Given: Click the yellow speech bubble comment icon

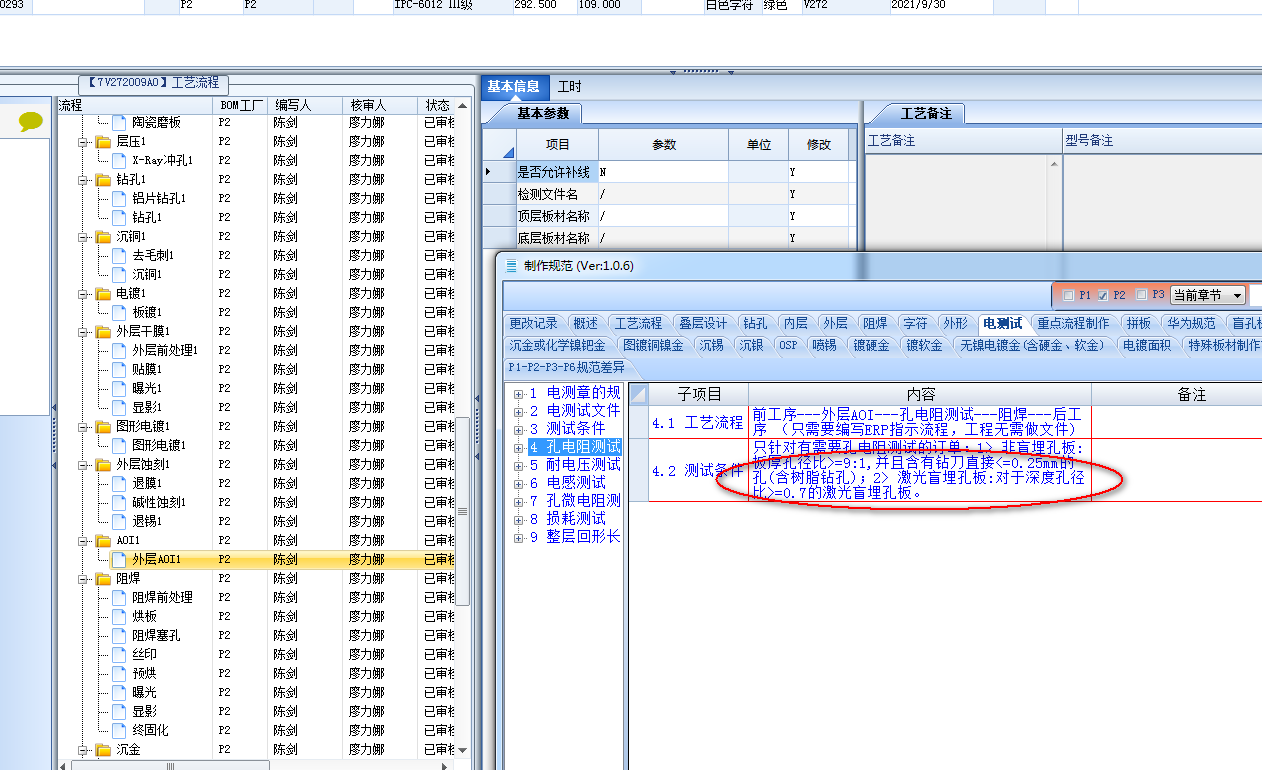Looking at the screenshot, I should [x=31, y=121].
